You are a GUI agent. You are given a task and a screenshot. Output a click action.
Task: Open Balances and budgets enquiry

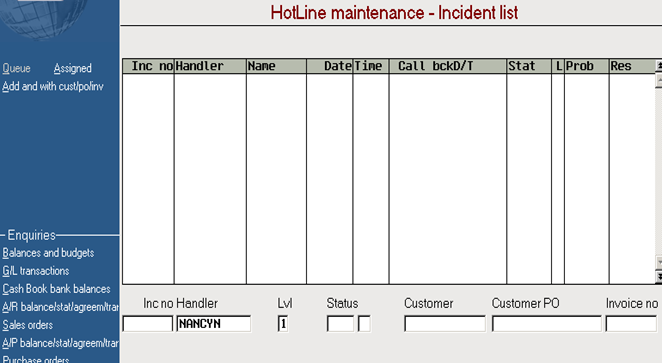[x=48, y=253]
